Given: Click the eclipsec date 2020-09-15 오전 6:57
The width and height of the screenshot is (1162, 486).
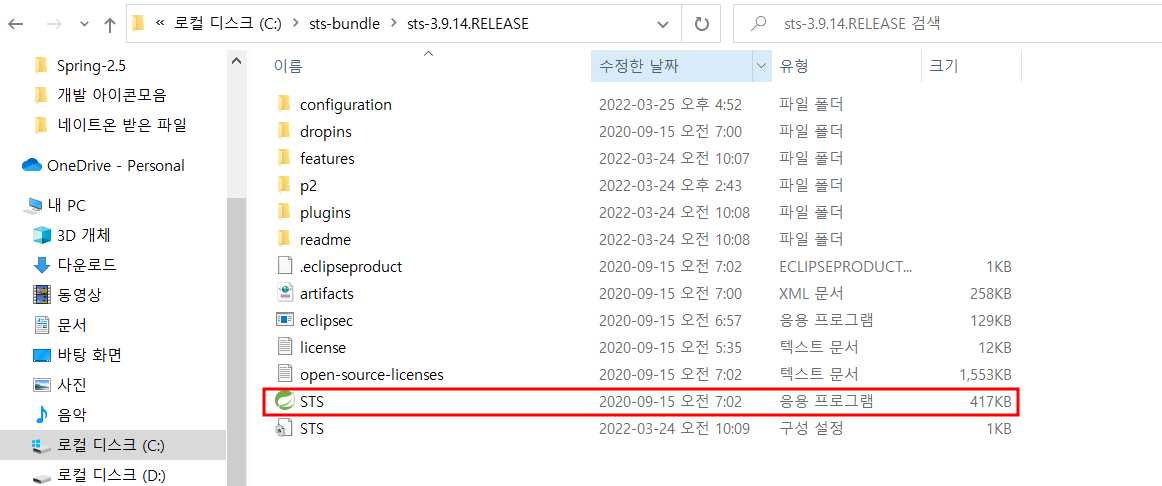Looking at the screenshot, I should point(671,320).
